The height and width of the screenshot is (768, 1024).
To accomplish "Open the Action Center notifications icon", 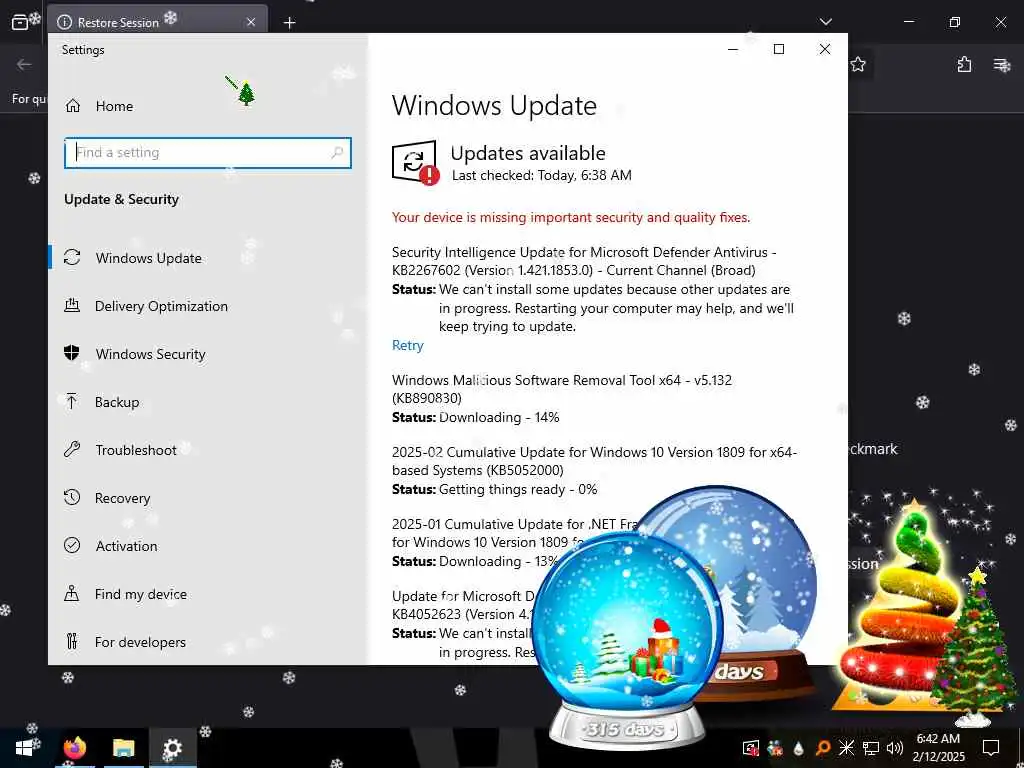I will (991, 748).
